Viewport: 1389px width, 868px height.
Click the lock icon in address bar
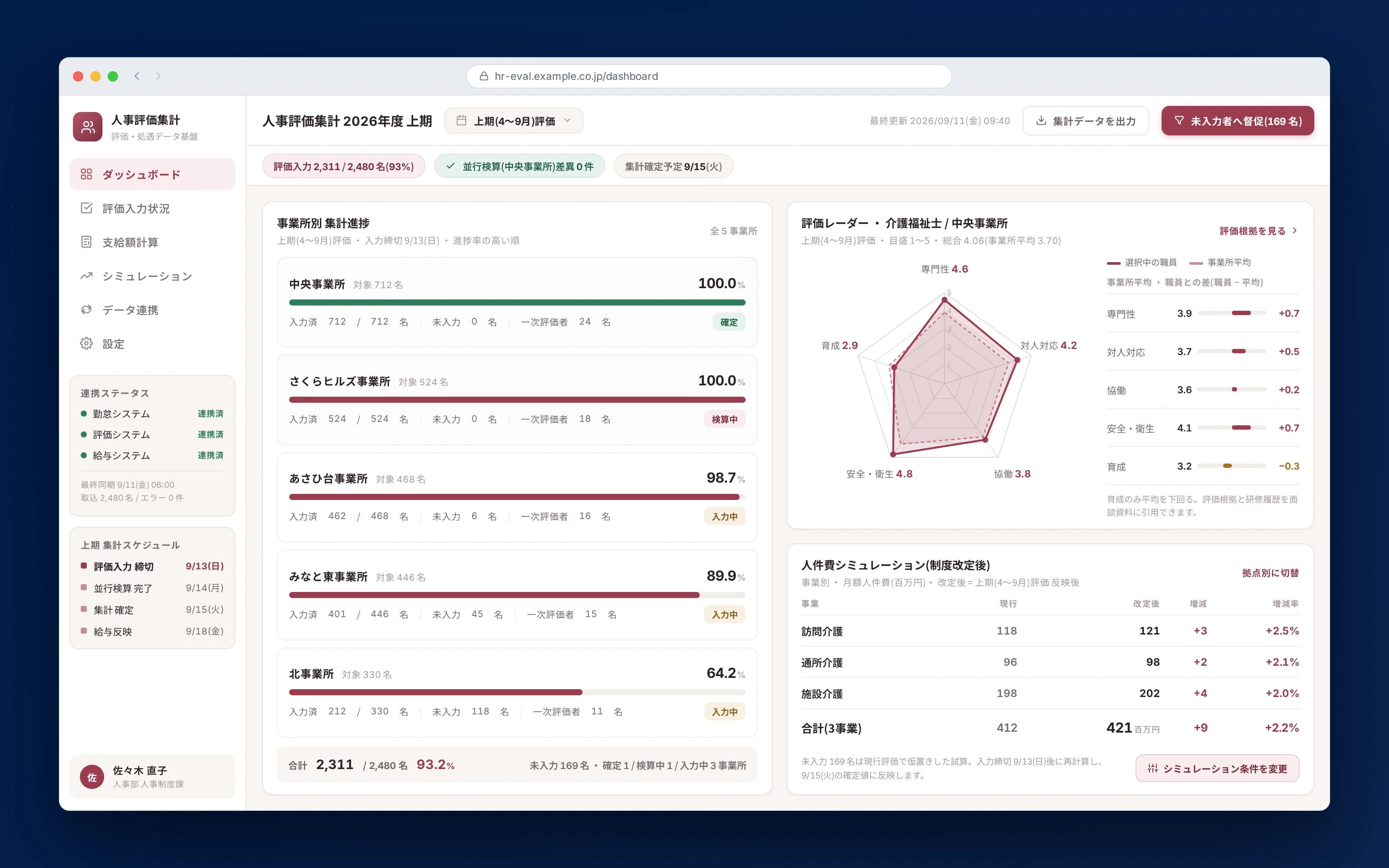tap(484, 76)
